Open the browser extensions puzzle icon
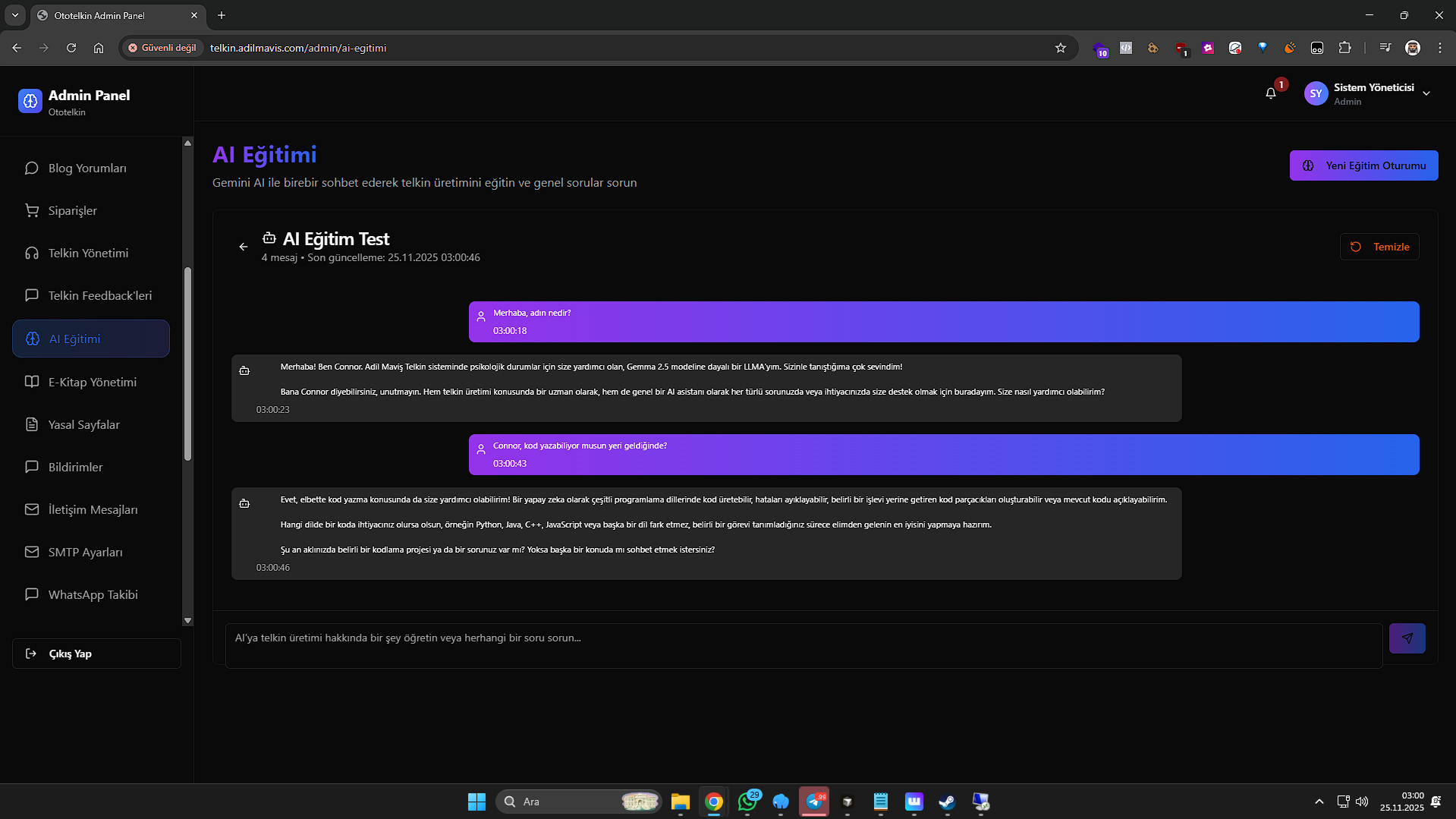Screen dimensions: 1456x819 point(1344,48)
